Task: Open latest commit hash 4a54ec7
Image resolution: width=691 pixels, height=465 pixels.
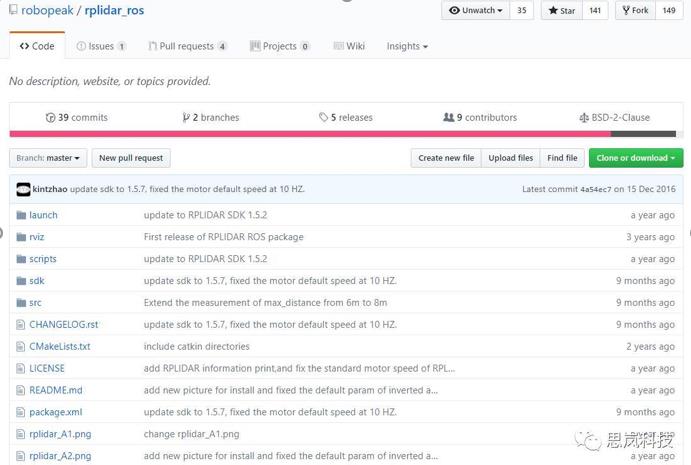Action: (x=595, y=190)
